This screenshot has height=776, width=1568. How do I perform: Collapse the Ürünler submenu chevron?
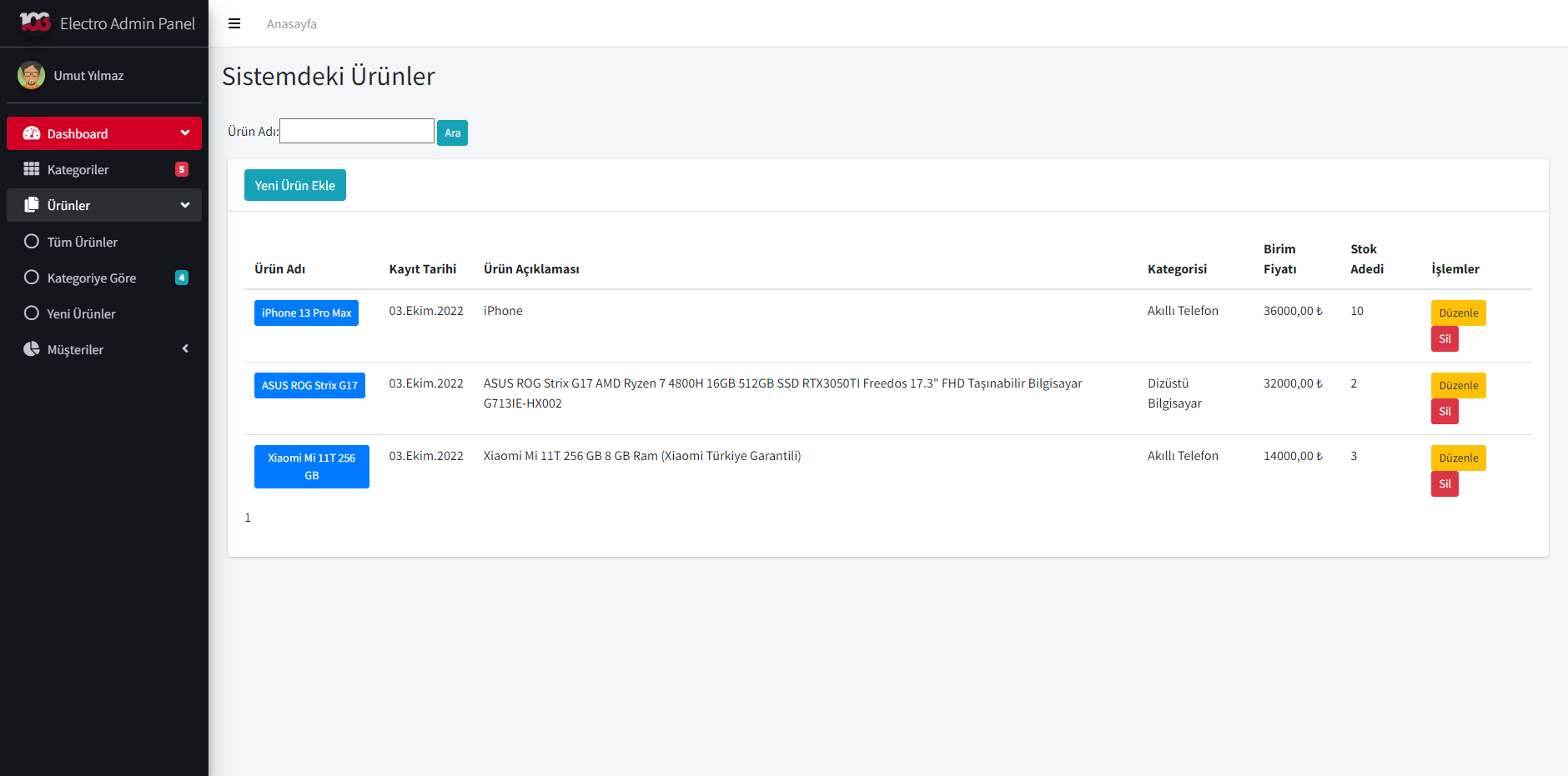[x=185, y=205]
